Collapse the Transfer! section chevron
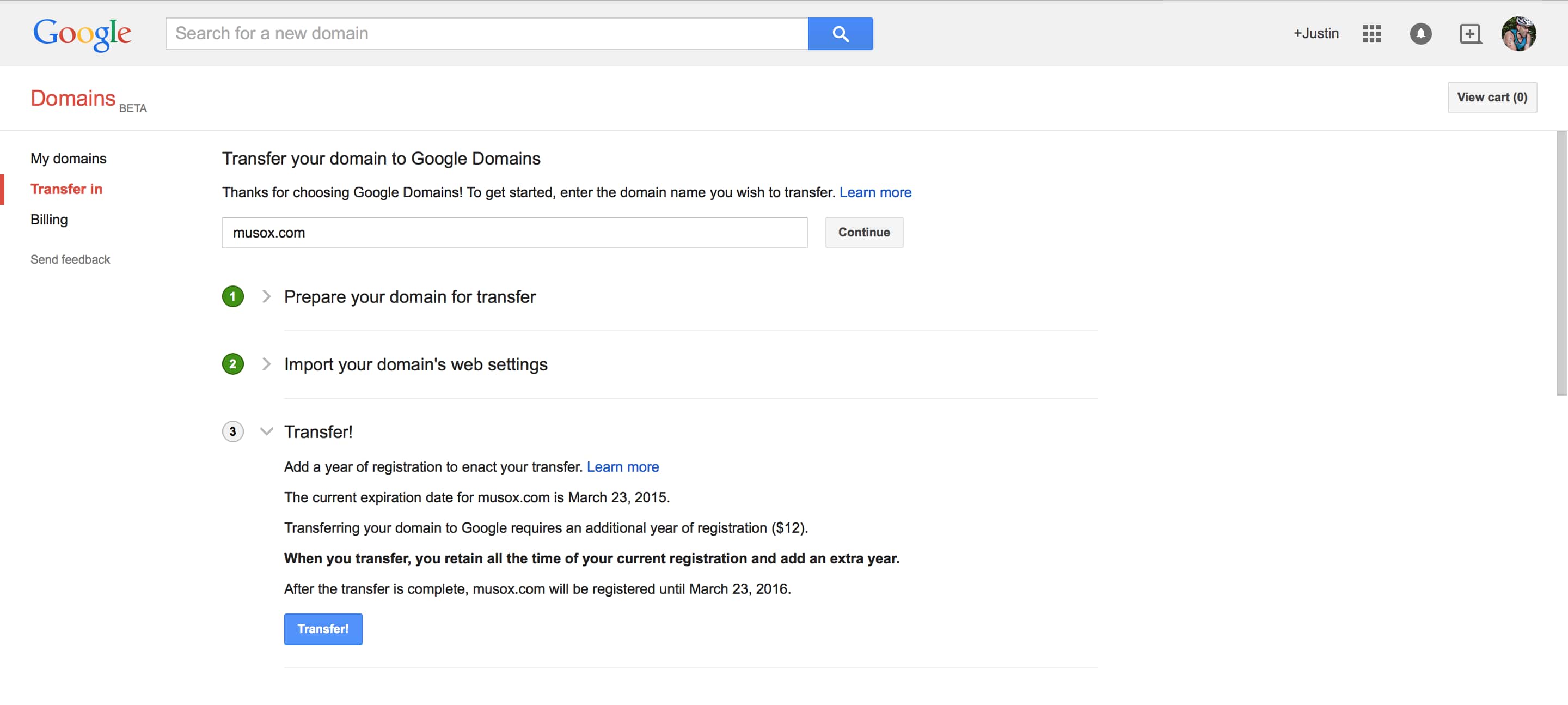1568x705 pixels. point(266,432)
